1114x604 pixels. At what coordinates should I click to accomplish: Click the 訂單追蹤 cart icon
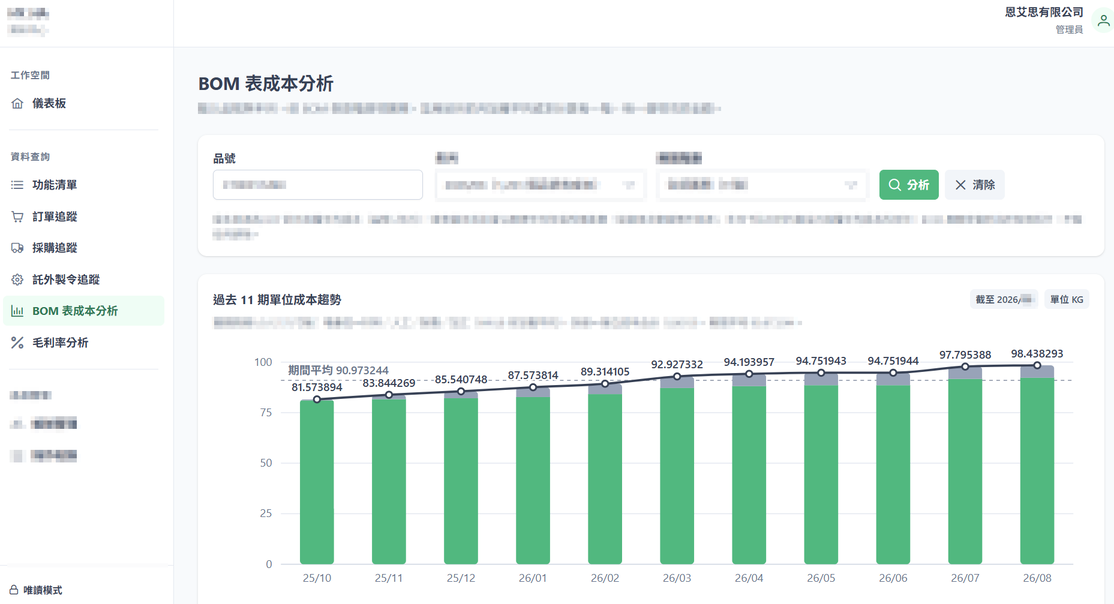pos(17,217)
